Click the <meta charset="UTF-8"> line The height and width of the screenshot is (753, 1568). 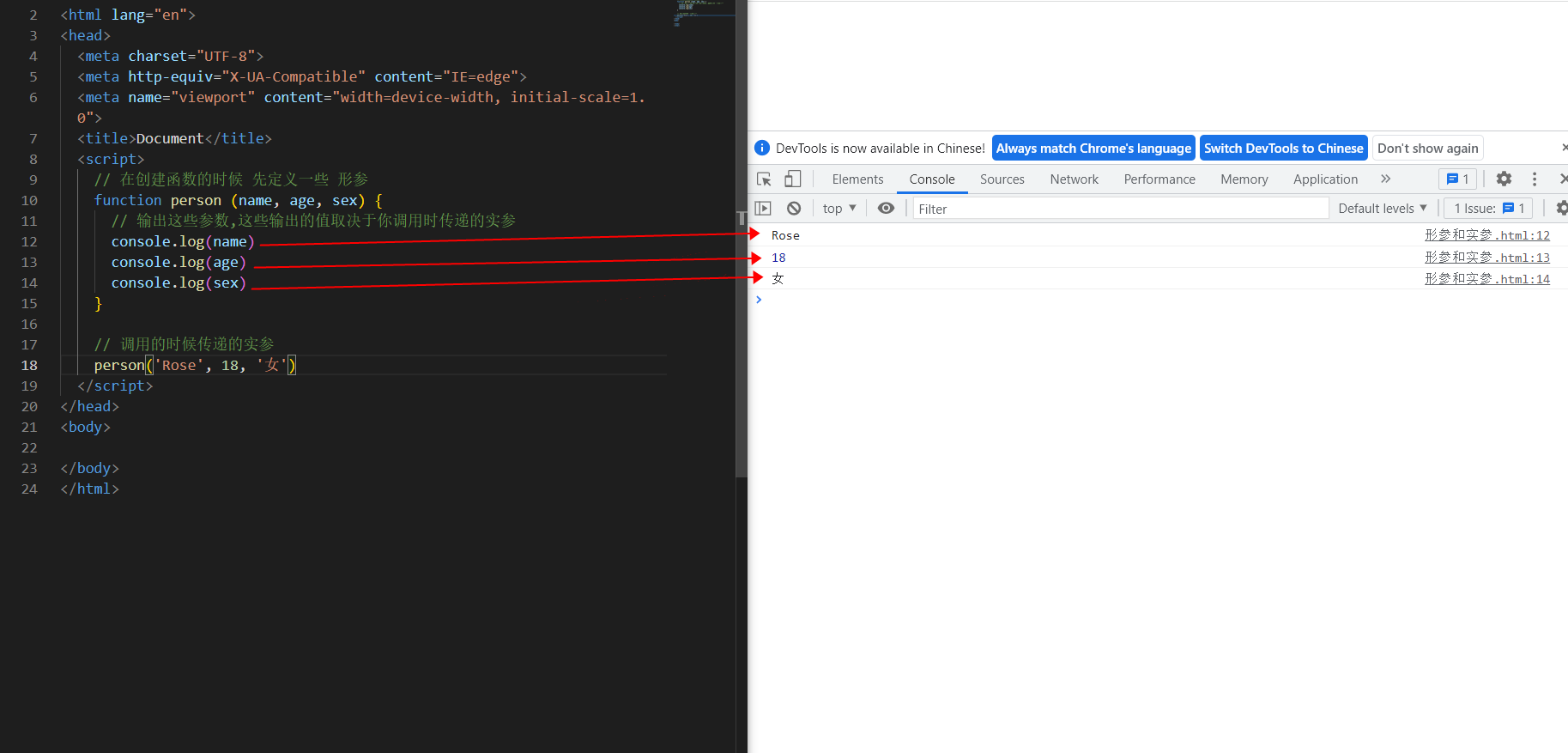click(170, 56)
